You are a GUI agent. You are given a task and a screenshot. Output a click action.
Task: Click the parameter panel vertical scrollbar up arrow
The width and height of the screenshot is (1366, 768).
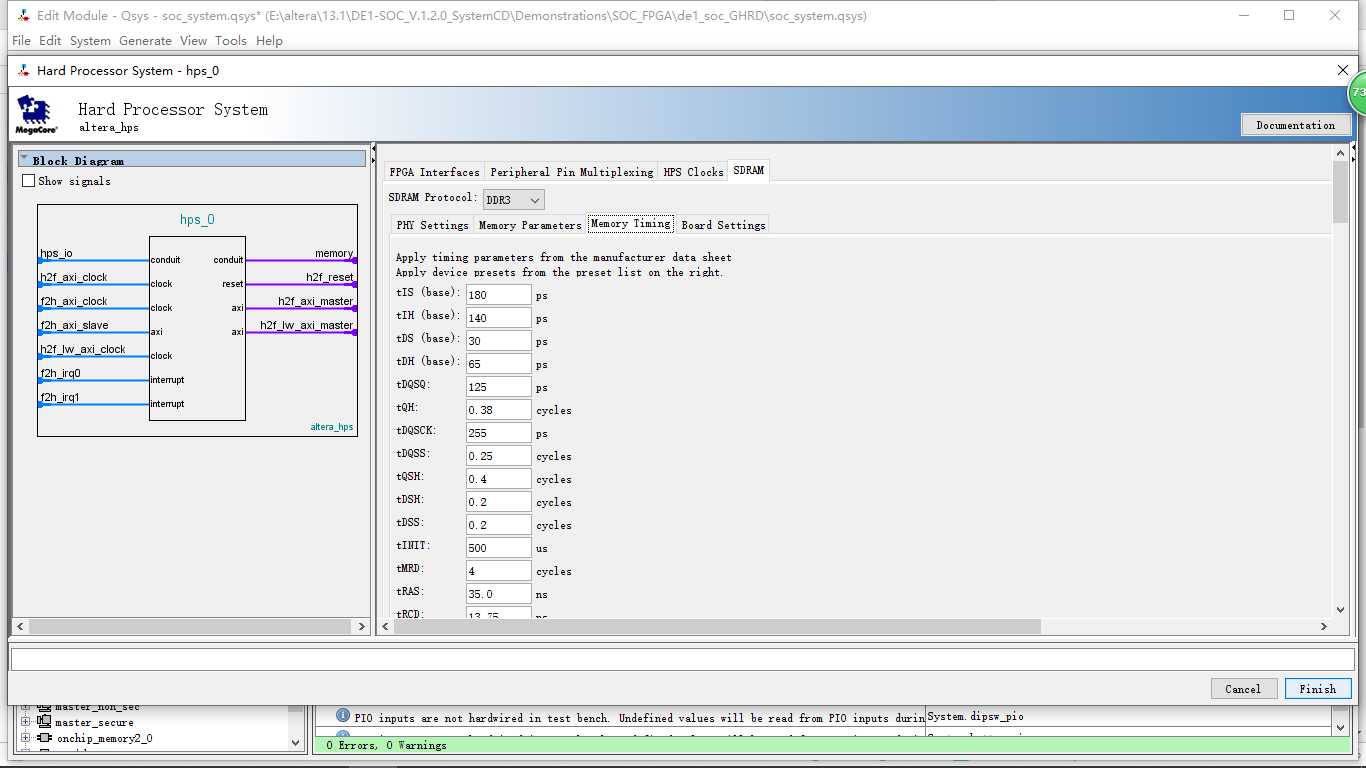1341,152
